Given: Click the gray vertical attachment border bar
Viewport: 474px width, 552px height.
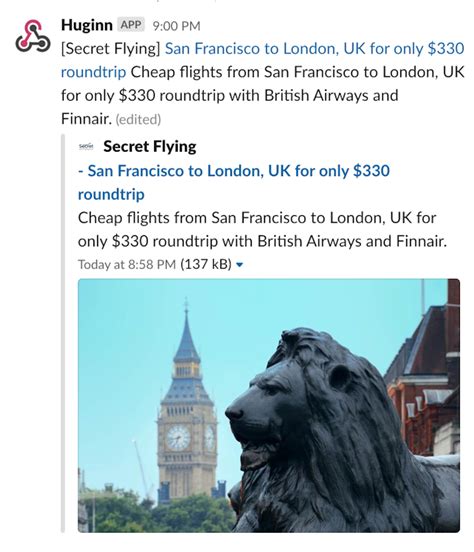Looking at the screenshot, I should click(x=63, y=333).
